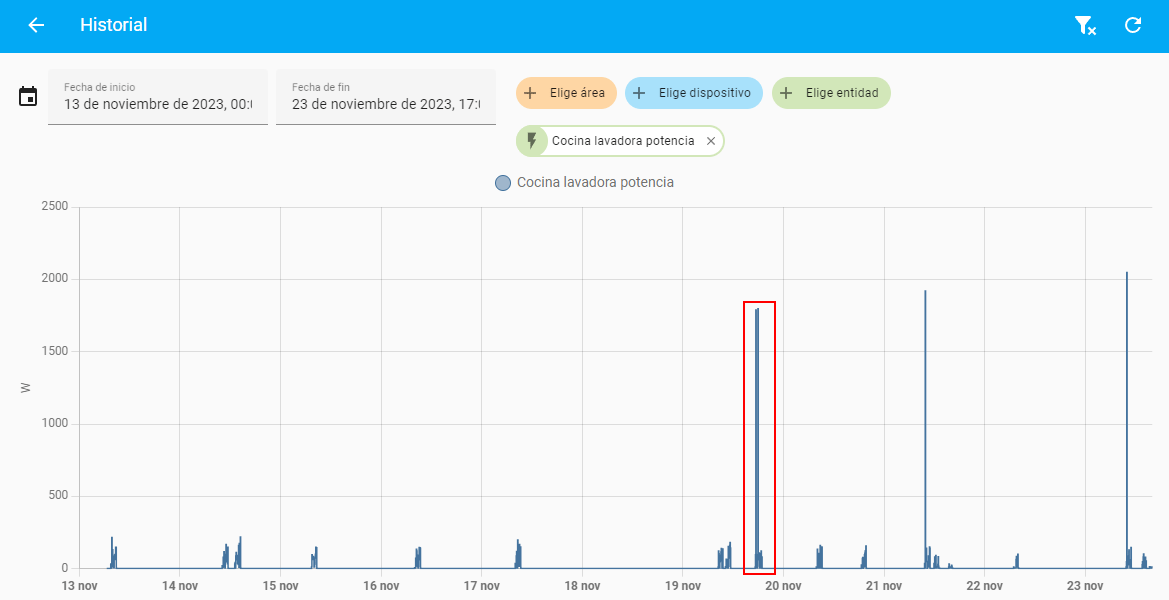Click the plus icon on Elige área
The height and width of the screenshot is (600, 1169).
(x=530, y=93)
